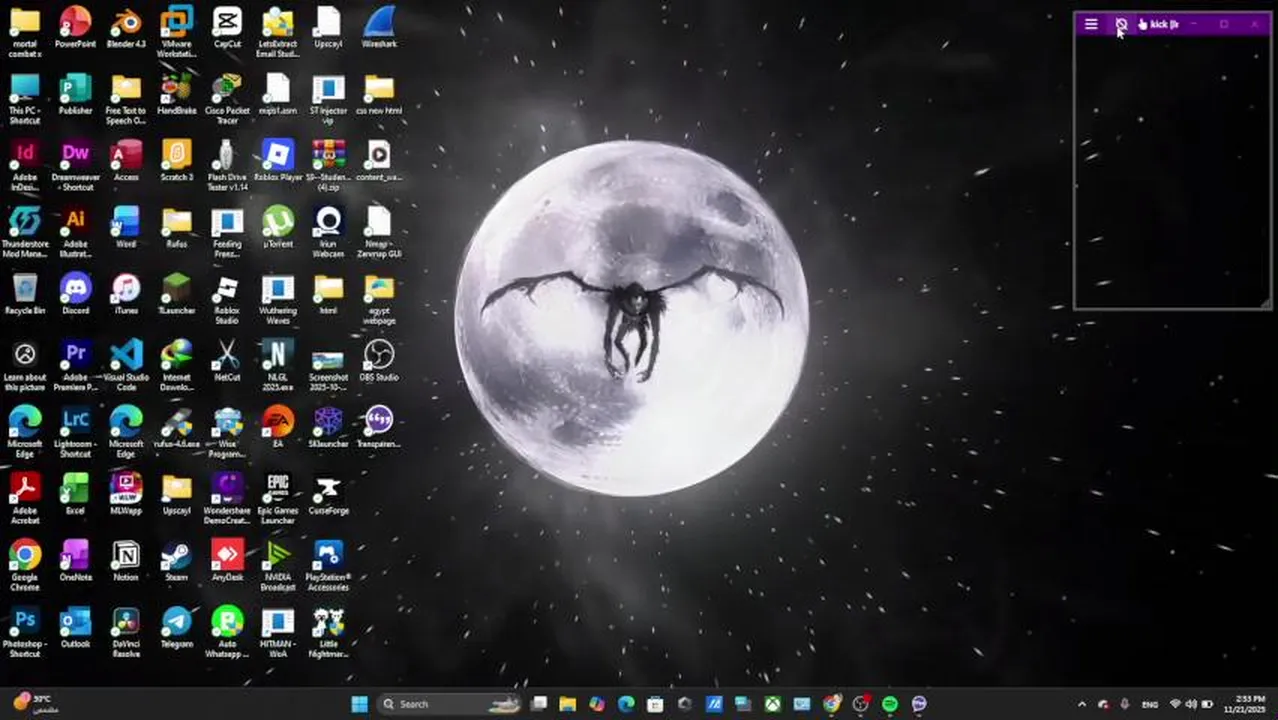1278x720 pixels.
Task: Open the Windows Start menu
Action: click(x=359, y=704)
